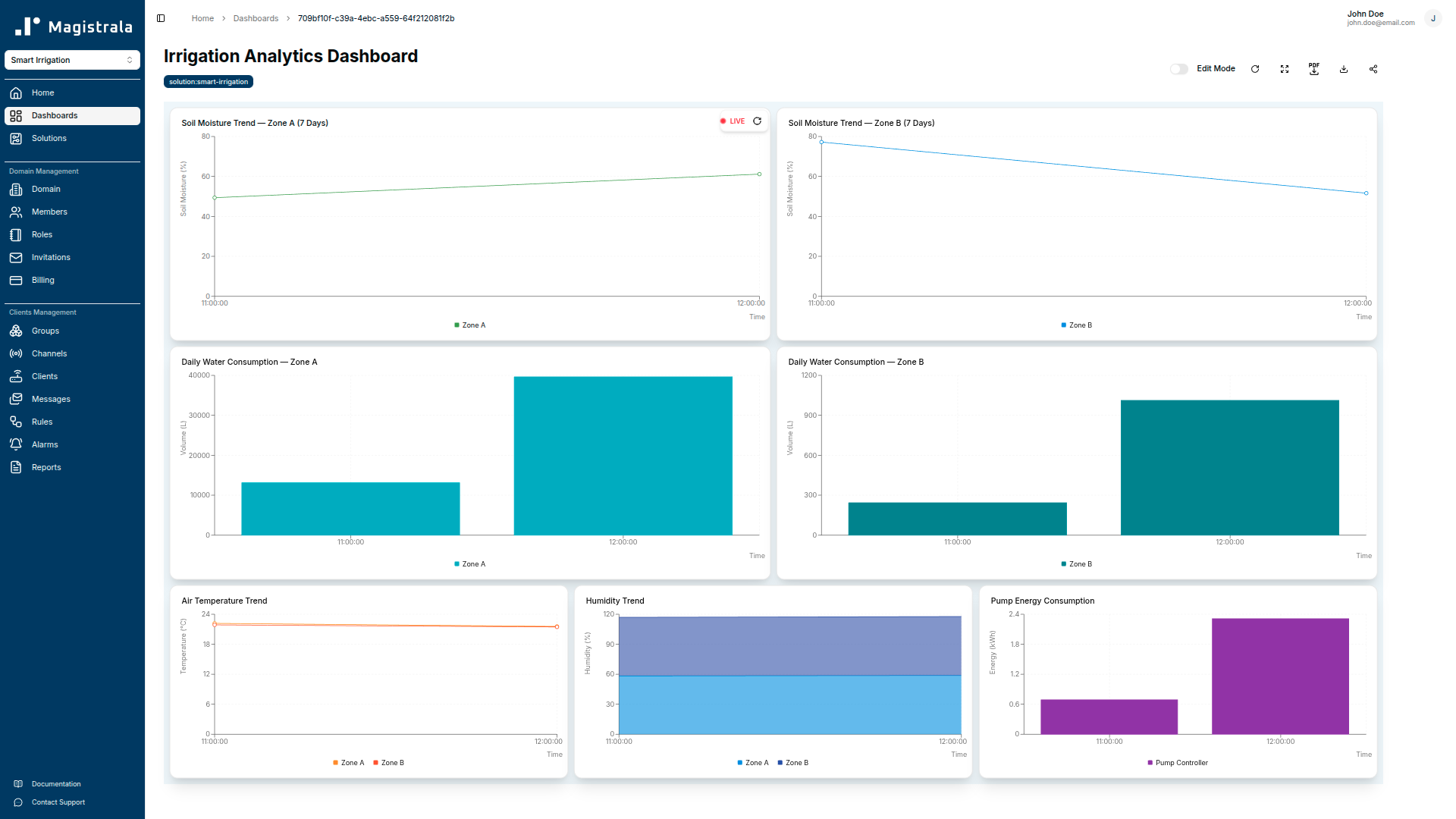Image resolution: width=1456 pixels, height=819 pixels.
Task: Refresh the Soil Moisture Zone A chart
Action: point(757,121)
